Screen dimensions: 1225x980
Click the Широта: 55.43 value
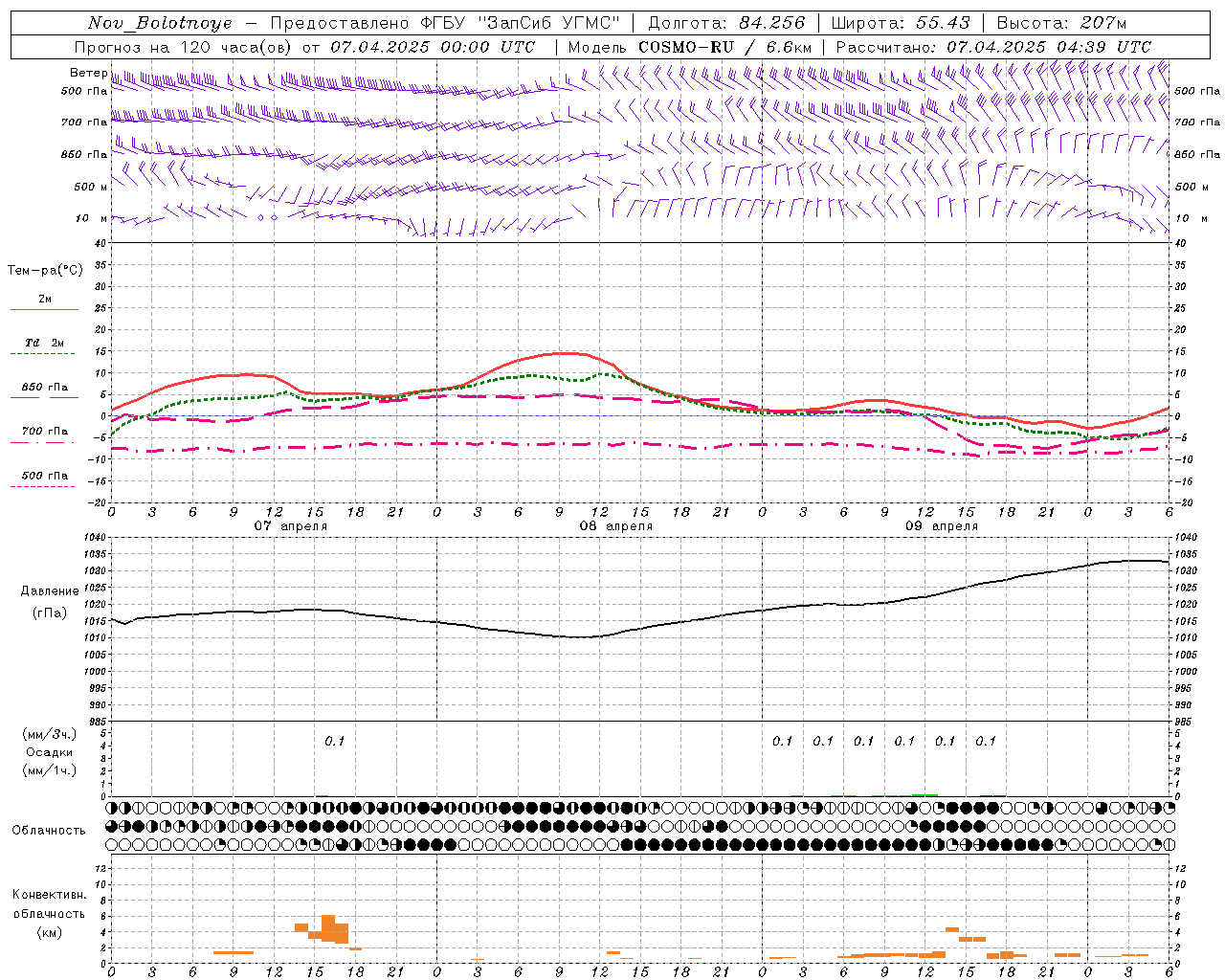[x=901, y=23]
